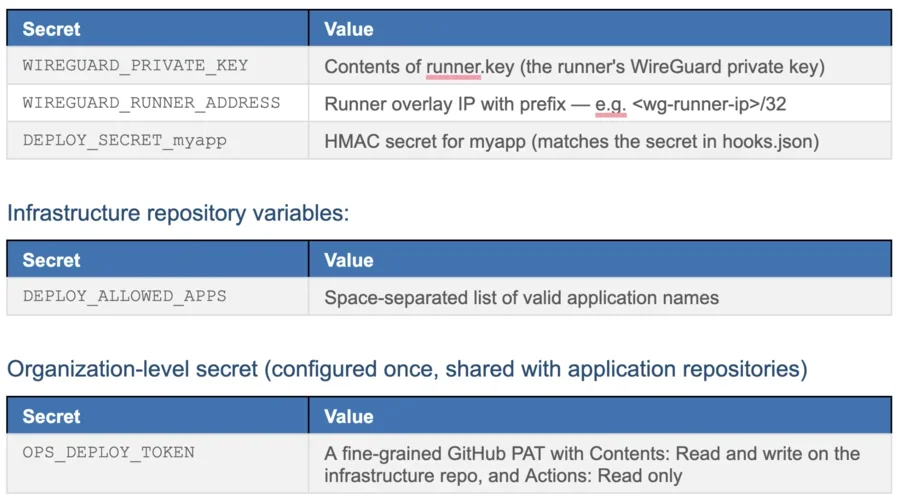
Task: Click the 'Infrastructure repository variables:' heading
Action: (x=178, y=212)
